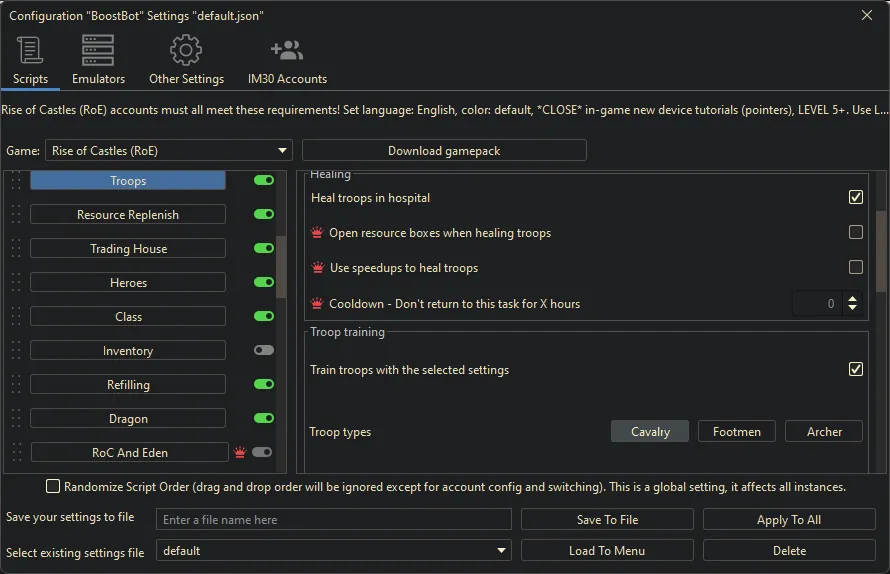890x574 pixels.
Task: Enable the Inventory script switch
Action: pyautogui.click(x=264, y=350)
